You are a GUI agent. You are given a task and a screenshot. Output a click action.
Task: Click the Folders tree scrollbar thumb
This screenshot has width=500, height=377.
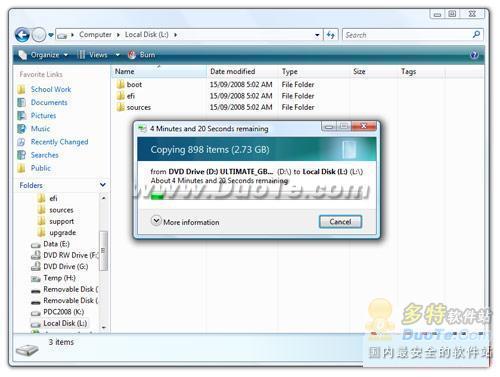click(103, 251)
